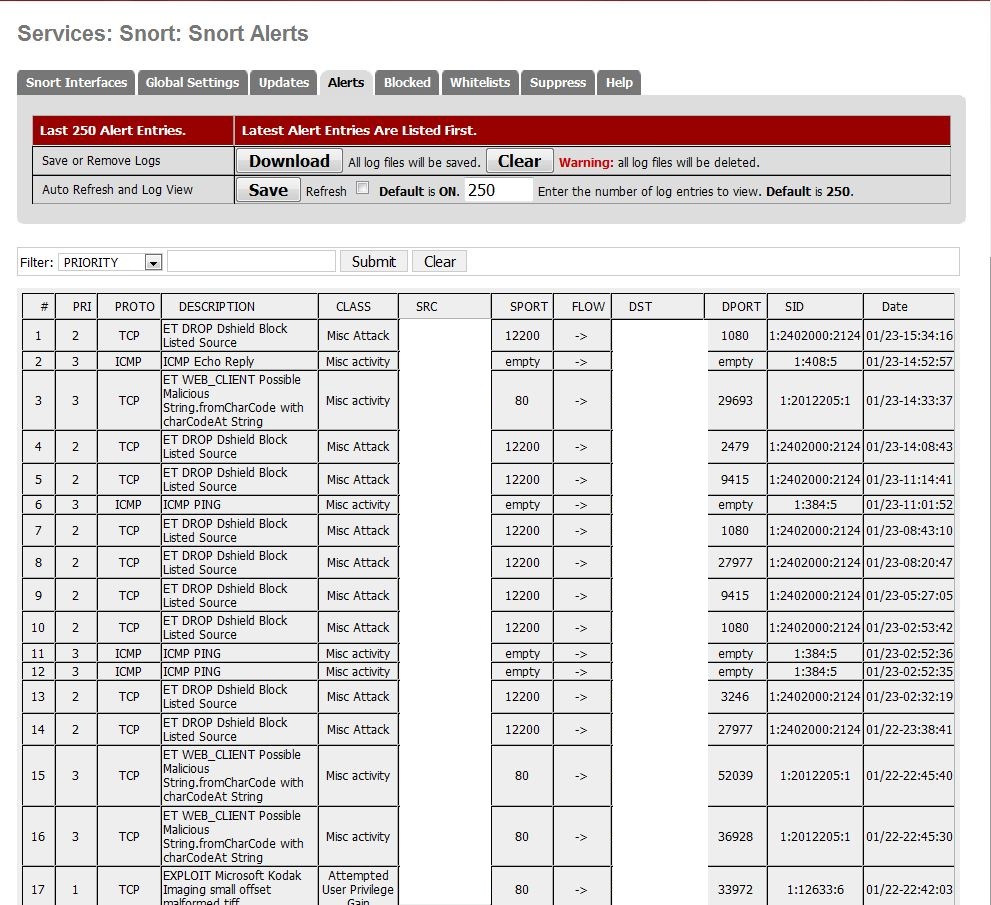Click the date 01/22-22:45:40

click(909, 775)
